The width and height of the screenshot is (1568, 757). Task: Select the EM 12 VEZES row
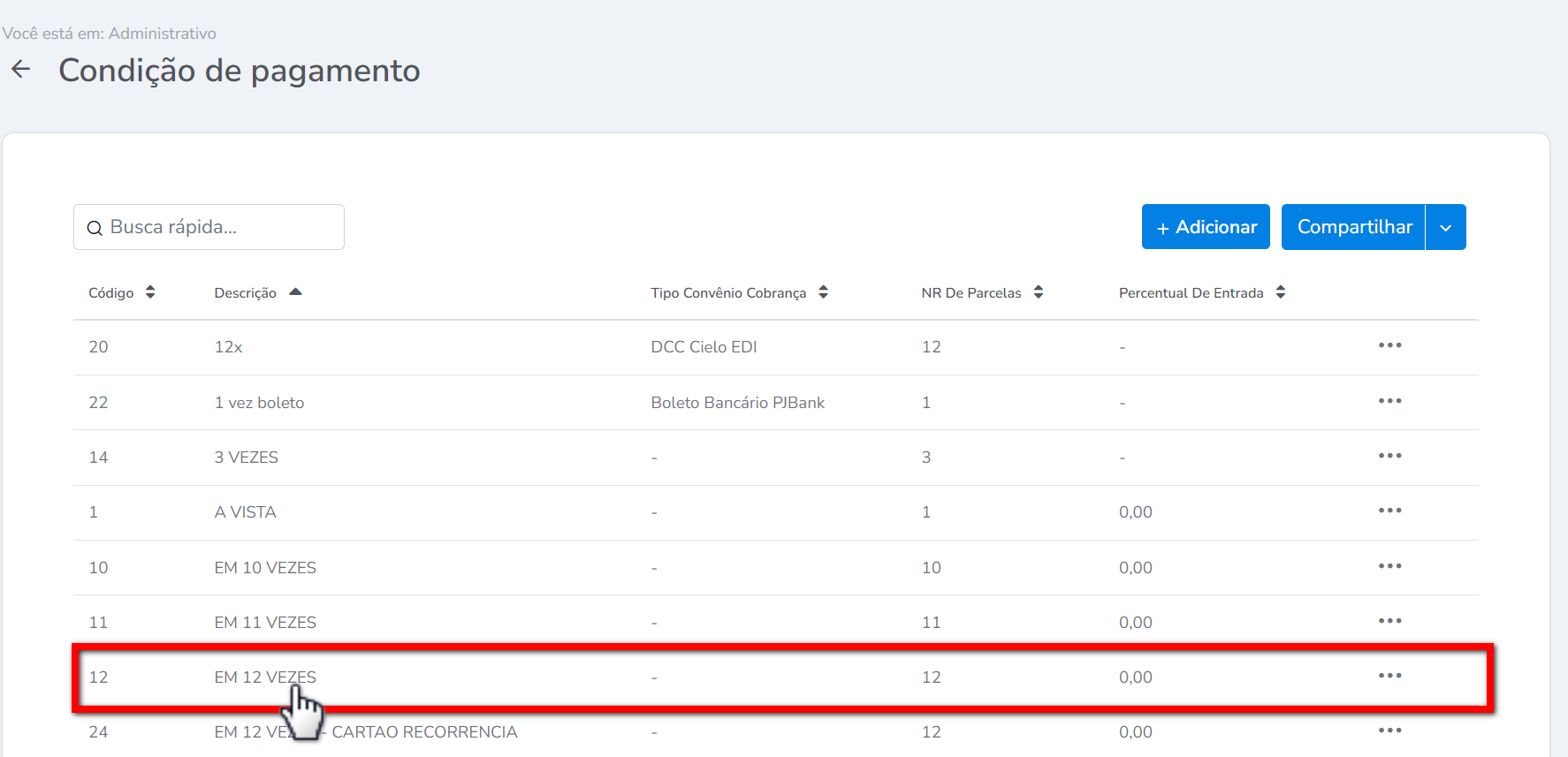point(265,678)
